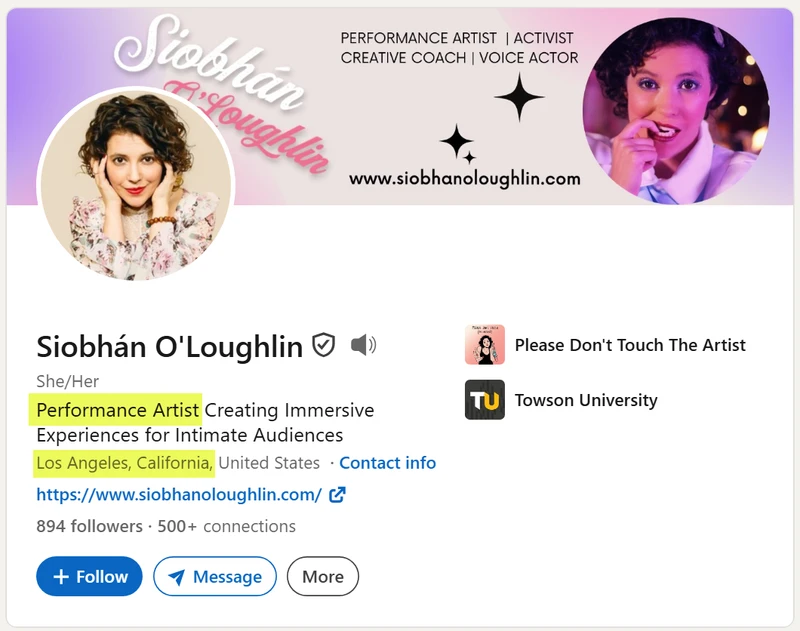Send a message with the Message button
Screen dimensions: 800x631
pos(215,576)
